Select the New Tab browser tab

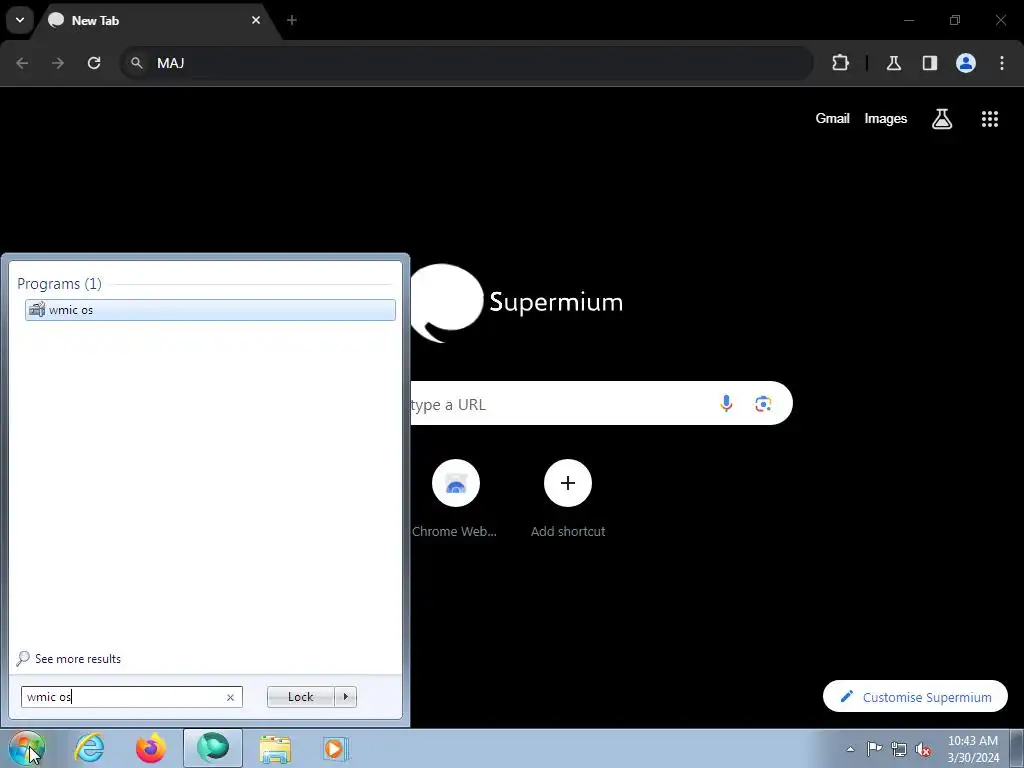pyautogui.click(x=157, y=20)
